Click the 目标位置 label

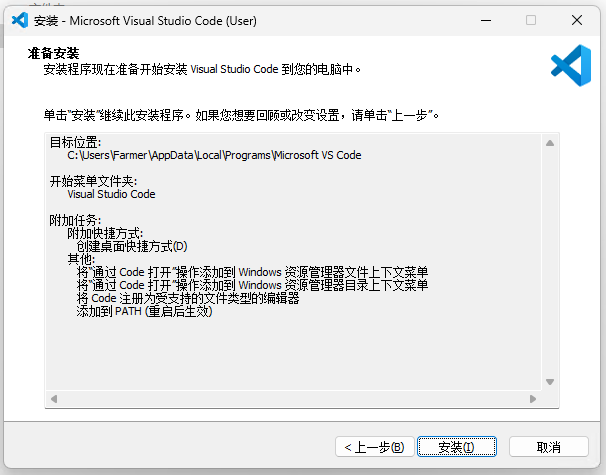point(75,142)
